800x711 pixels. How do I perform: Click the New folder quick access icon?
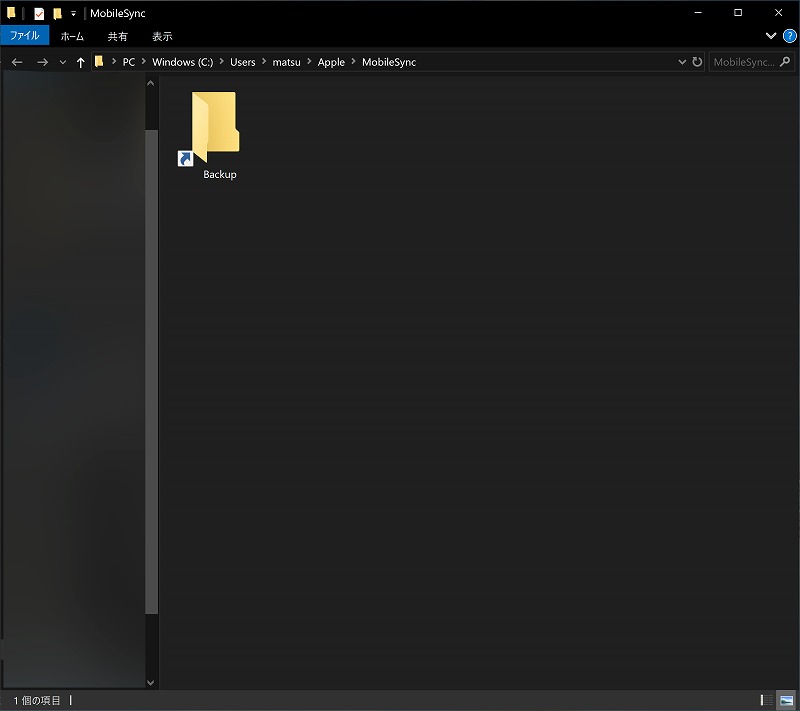[58, 13]
